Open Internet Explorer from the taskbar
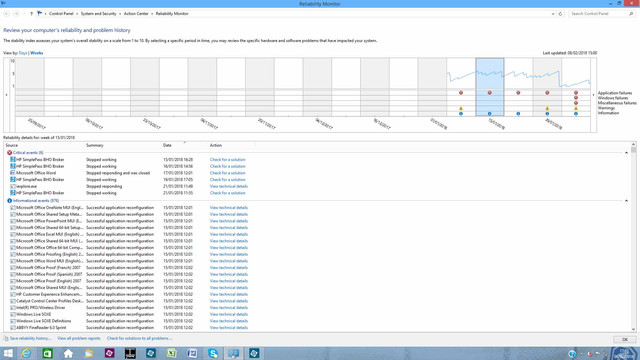The height and width of the screenshot is (360, 640). click(x=26, y=353)
